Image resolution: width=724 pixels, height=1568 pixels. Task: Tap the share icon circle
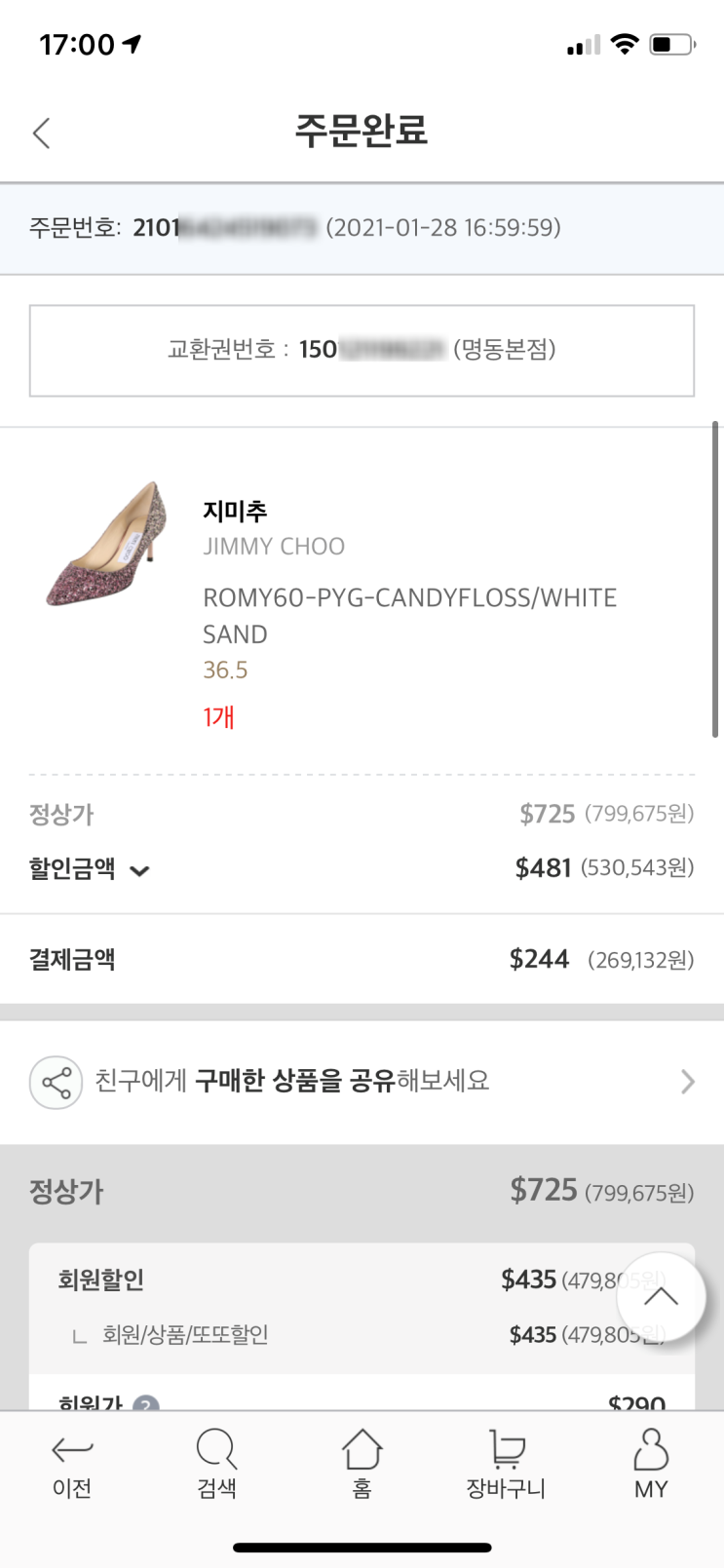point(56,1083)
